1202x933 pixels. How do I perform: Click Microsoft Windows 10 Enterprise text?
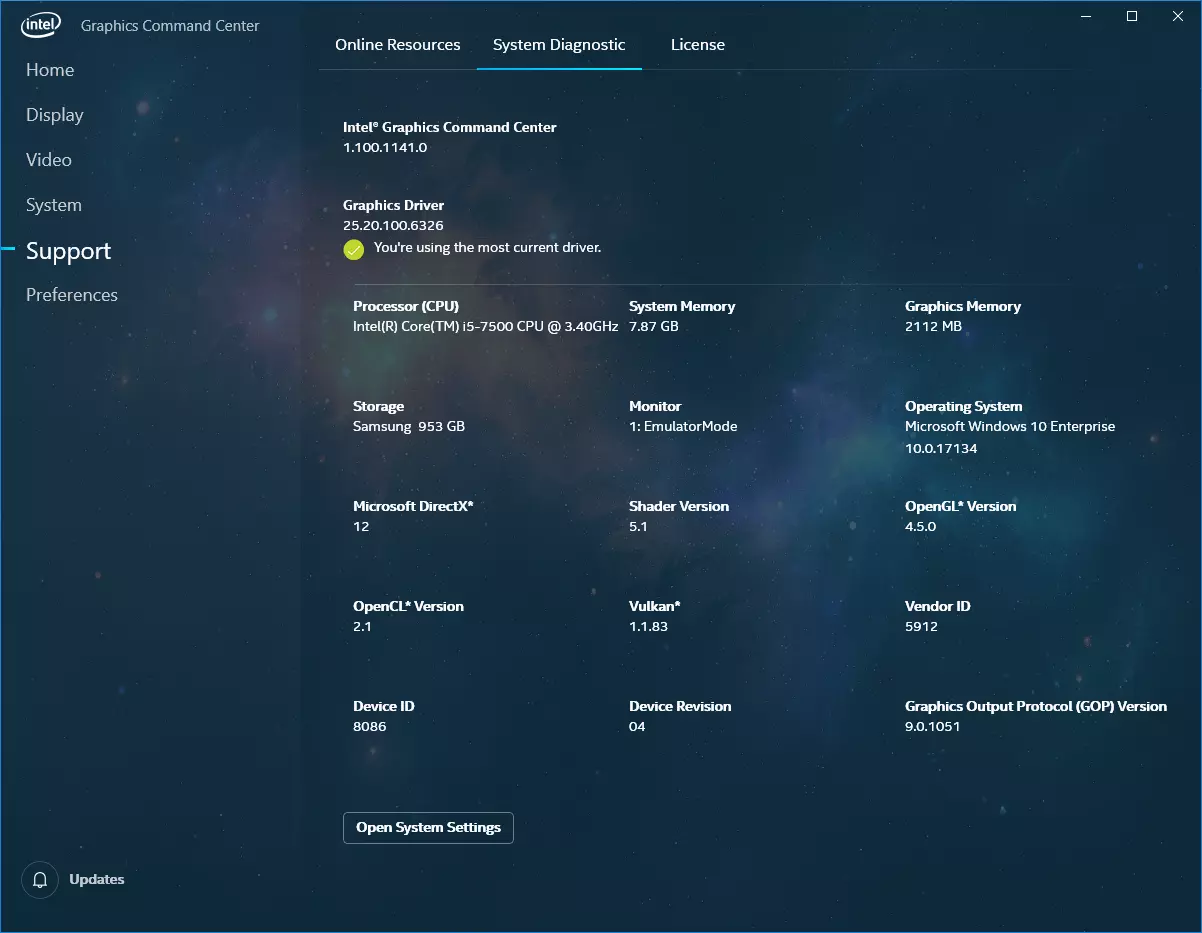click(1010, 427)
